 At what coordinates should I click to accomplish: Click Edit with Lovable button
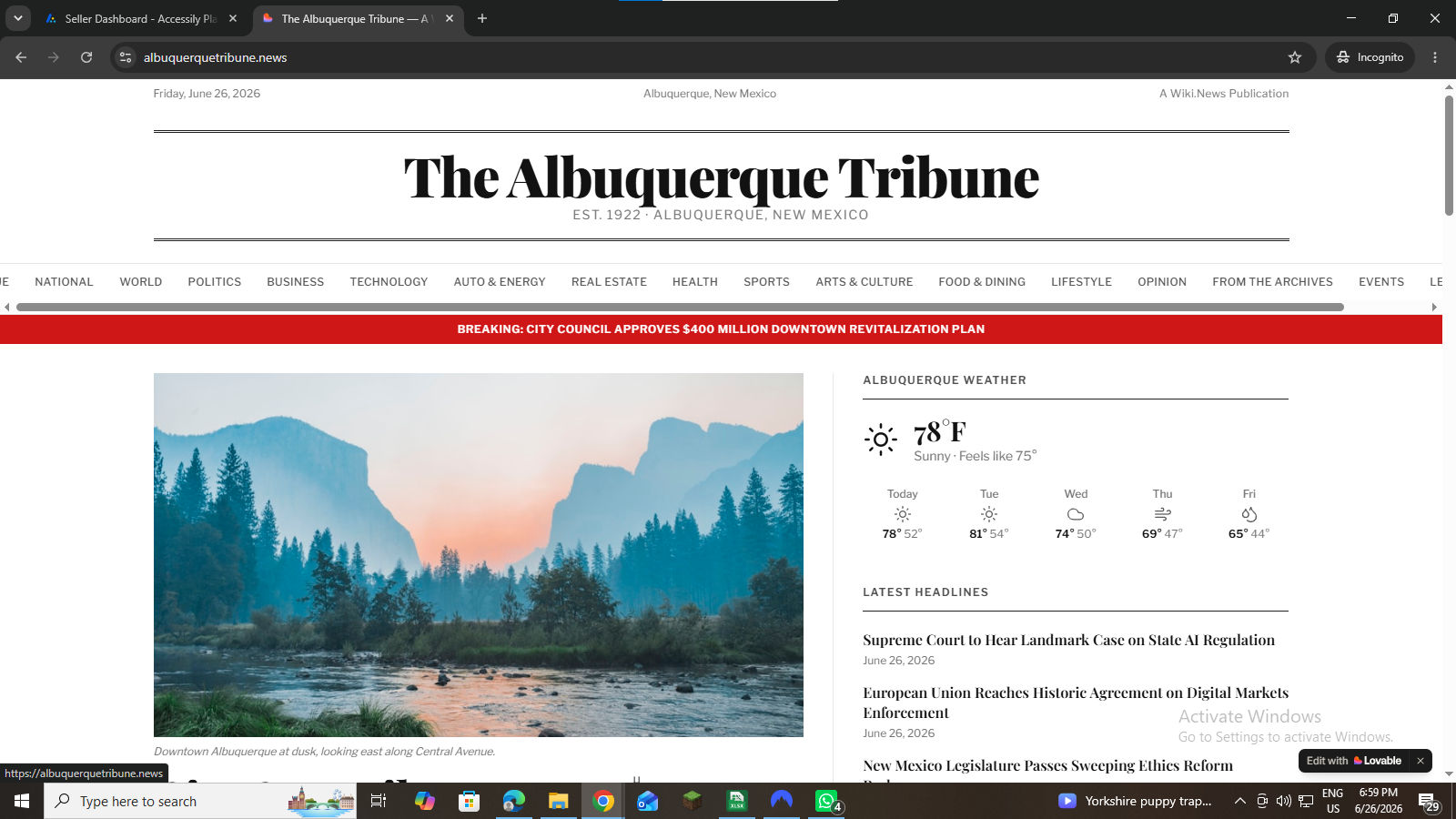point(1354,761)
